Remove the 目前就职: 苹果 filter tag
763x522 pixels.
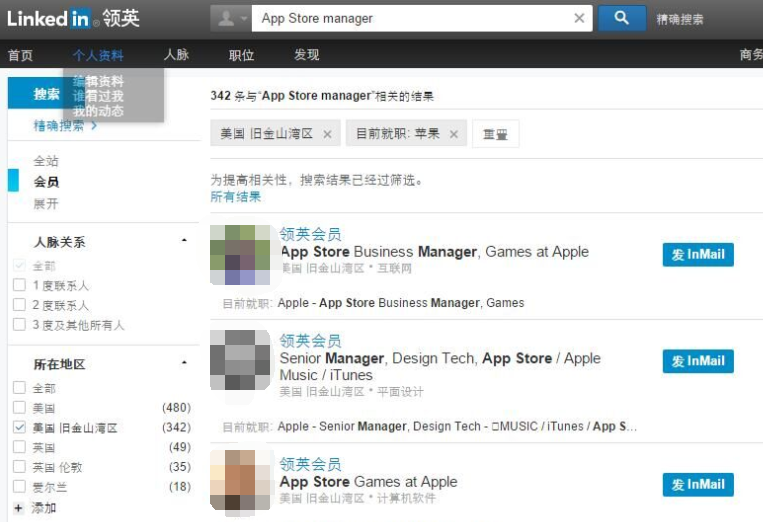pos(454,134)
